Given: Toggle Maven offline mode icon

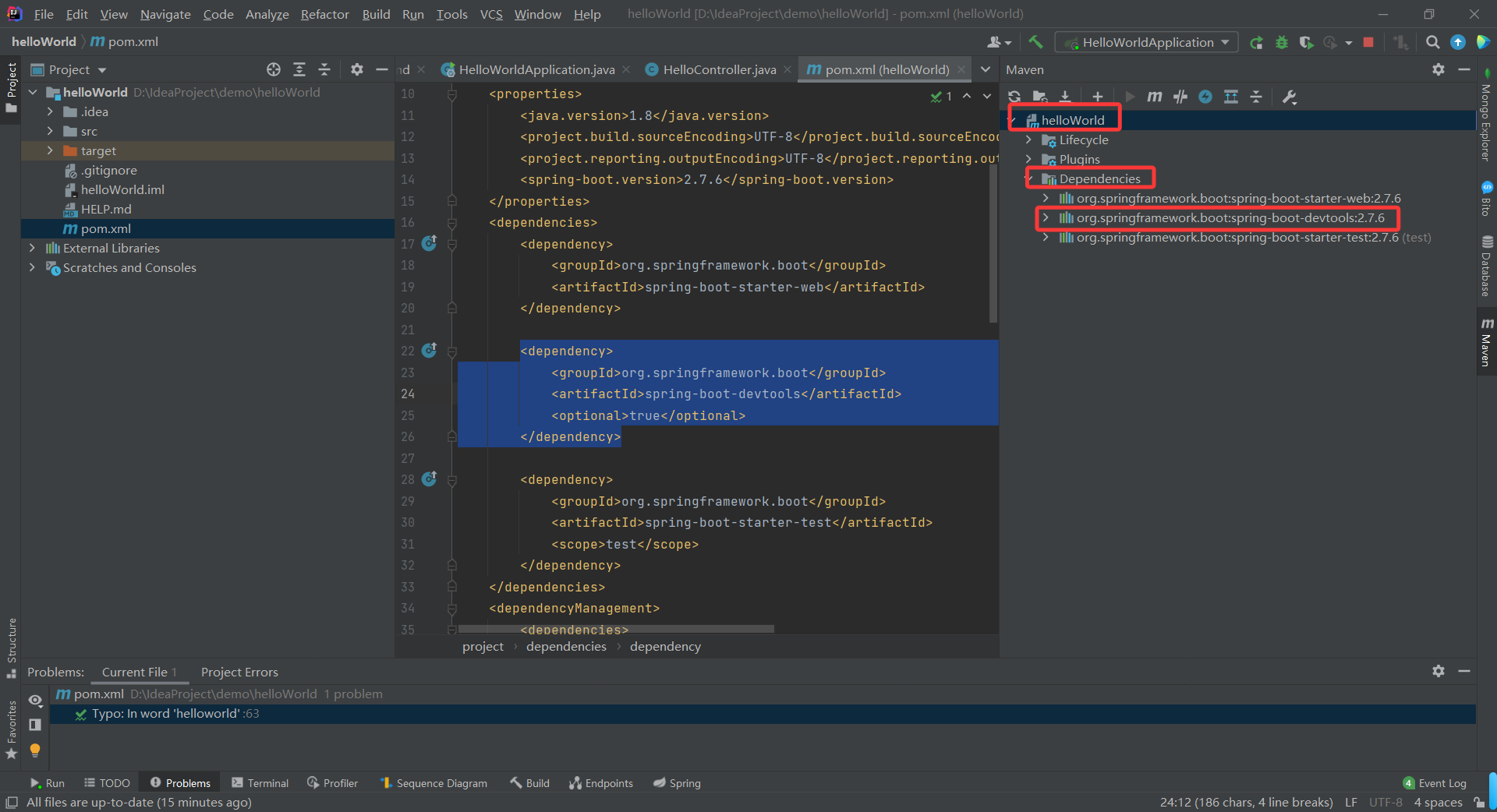Looking at the screenshot, I should point(1180,97).
